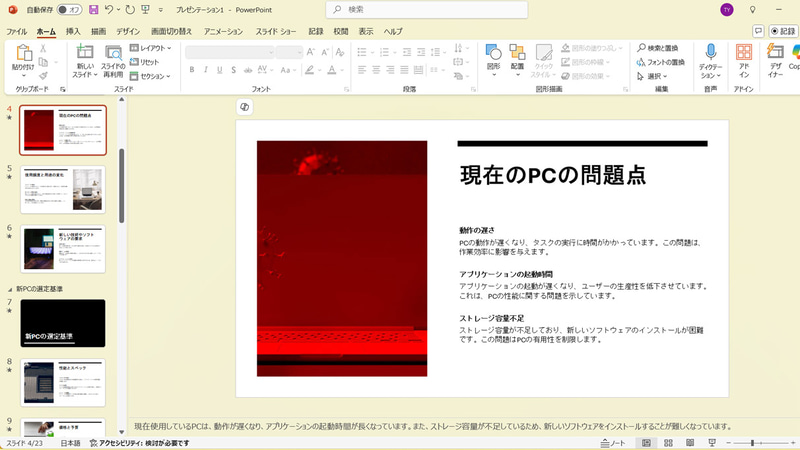Redo the last action
Image resolution: width=800 pixels, height=450 pixels.
click(130, 10)
